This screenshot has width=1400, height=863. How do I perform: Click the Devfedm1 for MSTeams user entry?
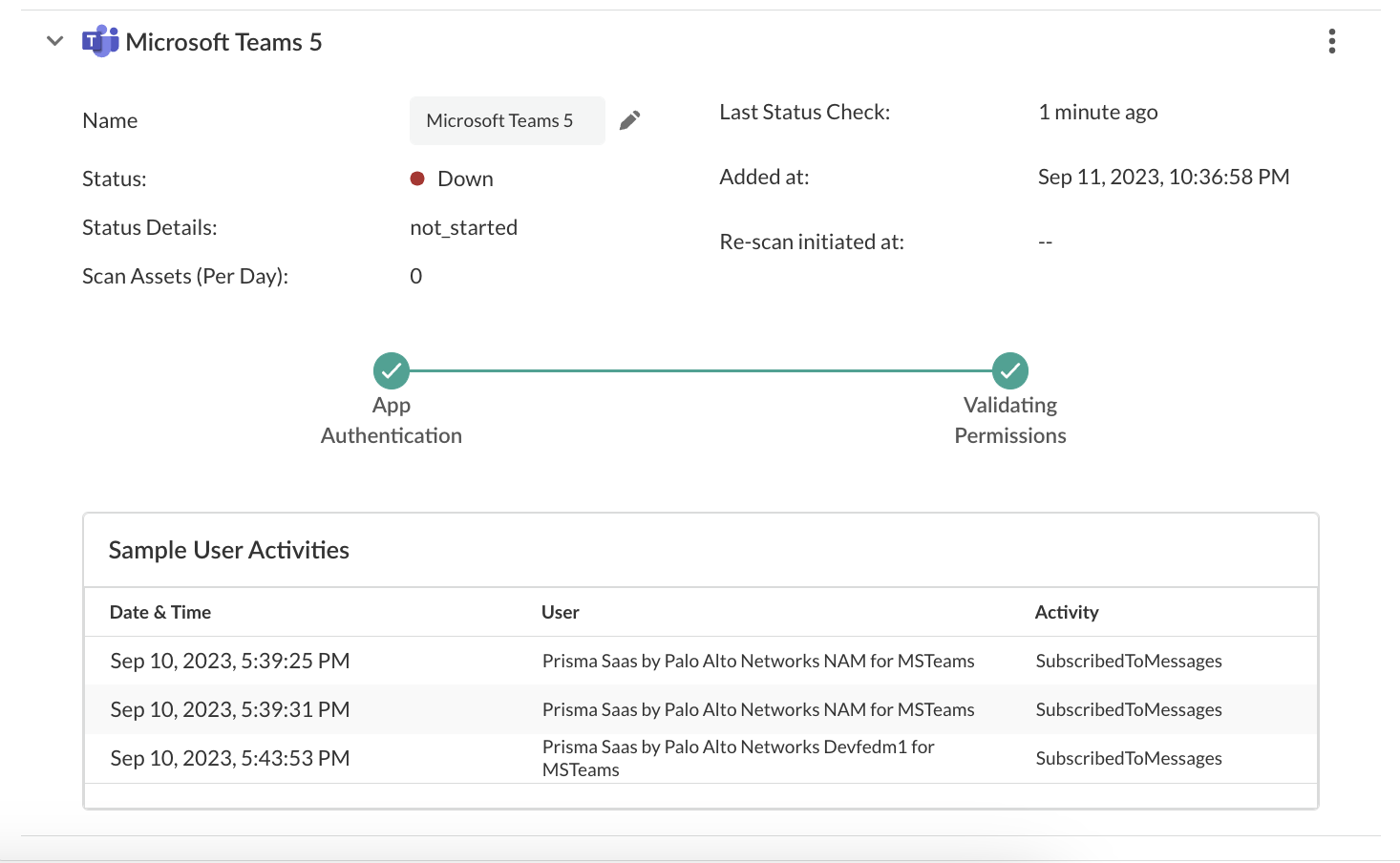click(x=738, y=759)
